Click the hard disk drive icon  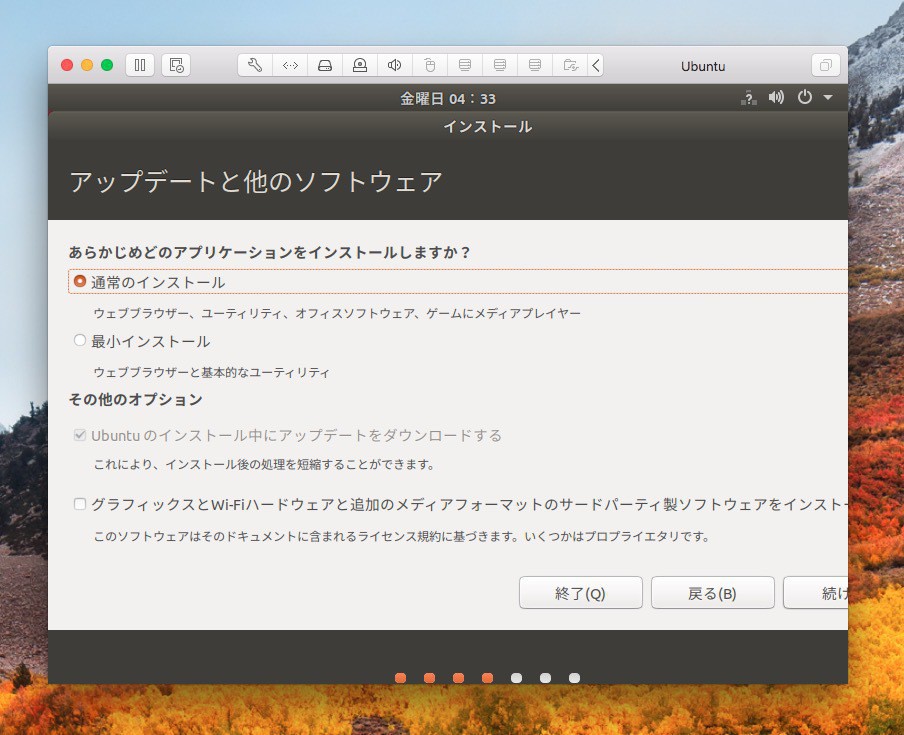(324, 66)
